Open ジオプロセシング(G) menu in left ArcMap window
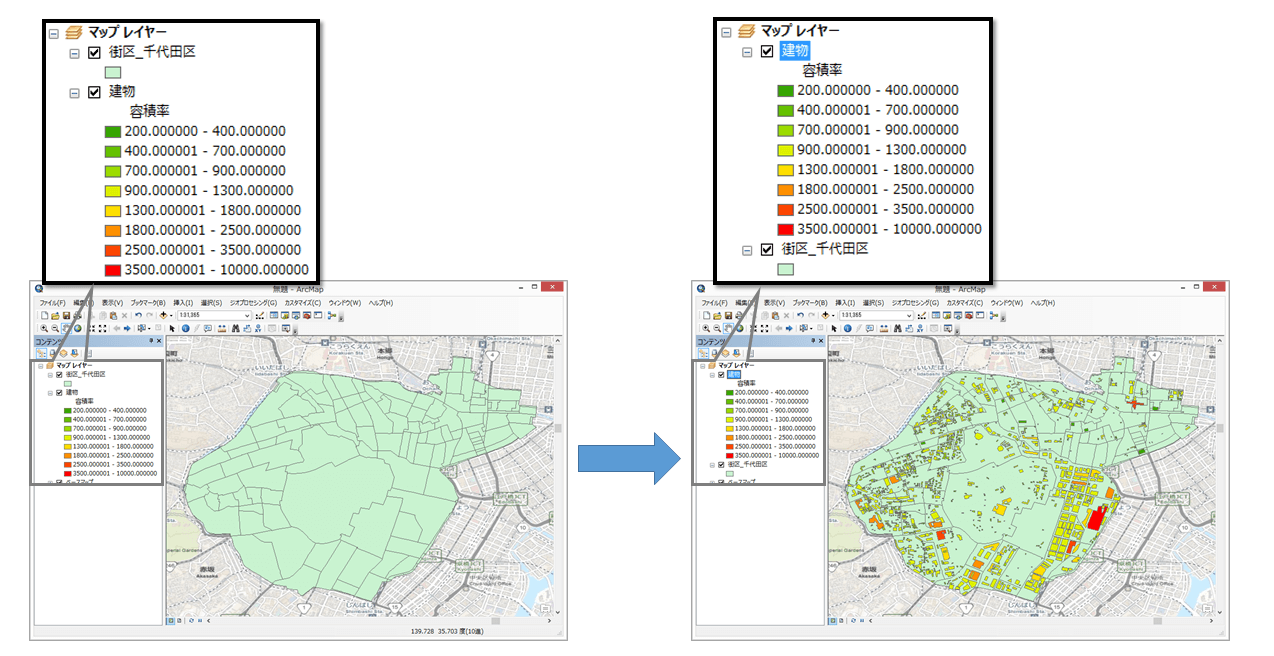The height and width of the screenshot is (656, 1274). [x=254, y=302]
